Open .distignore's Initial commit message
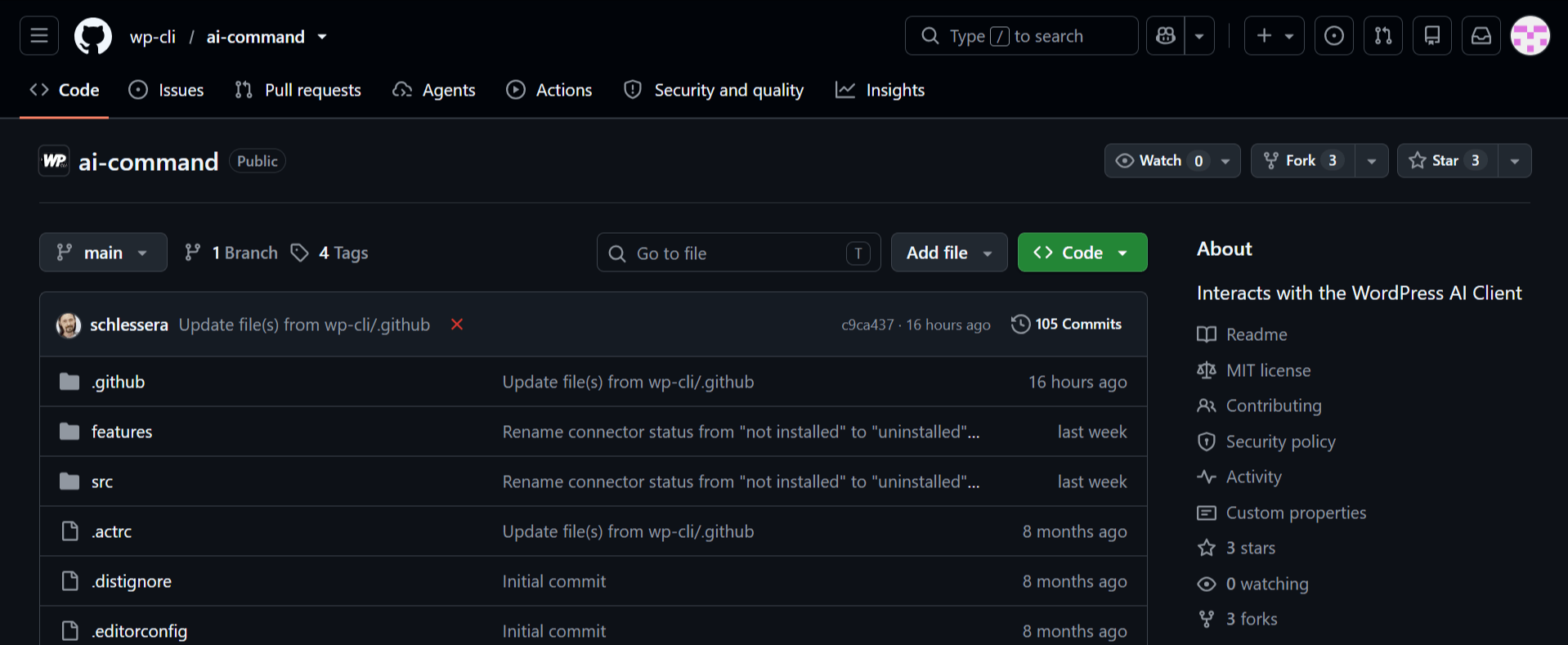This screenshot has width=1568, height=645. 554,581
